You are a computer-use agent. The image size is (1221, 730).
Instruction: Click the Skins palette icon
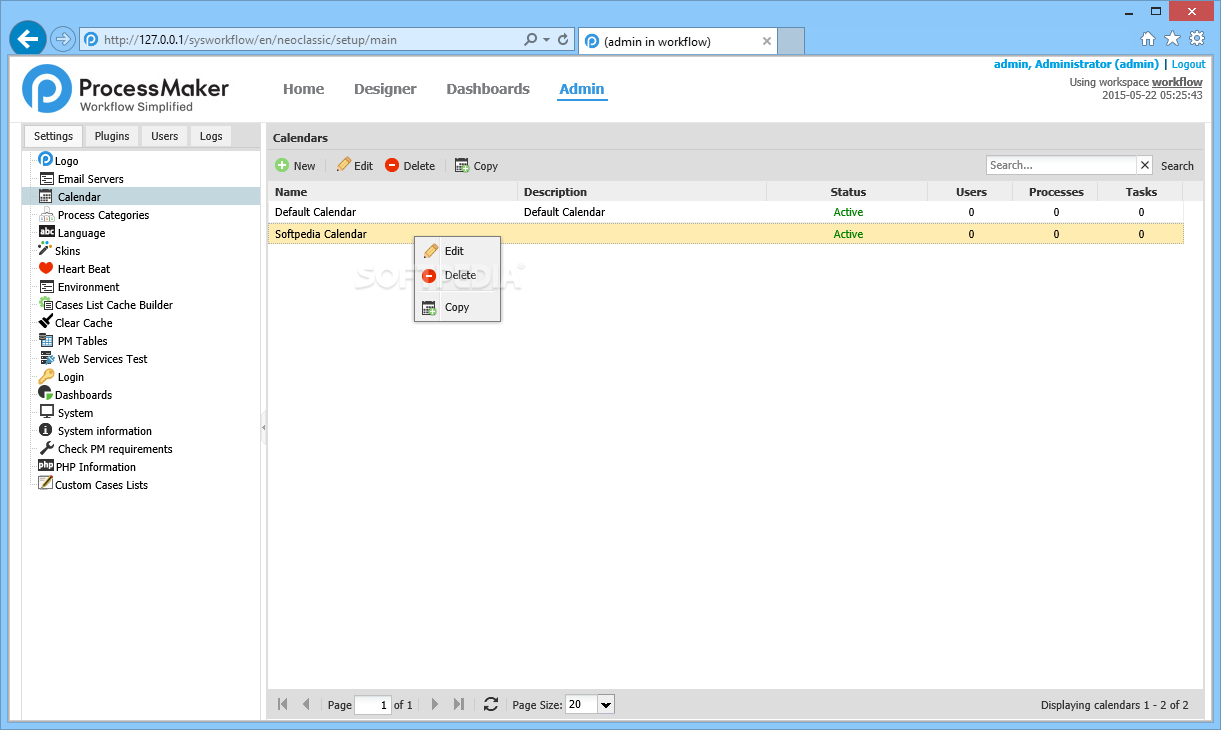45,250
